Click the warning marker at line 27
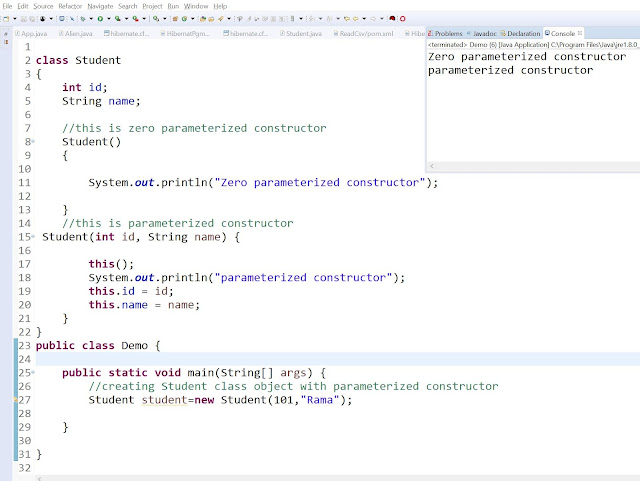Viewport: 640px width, 481px height. pos(16,399)
